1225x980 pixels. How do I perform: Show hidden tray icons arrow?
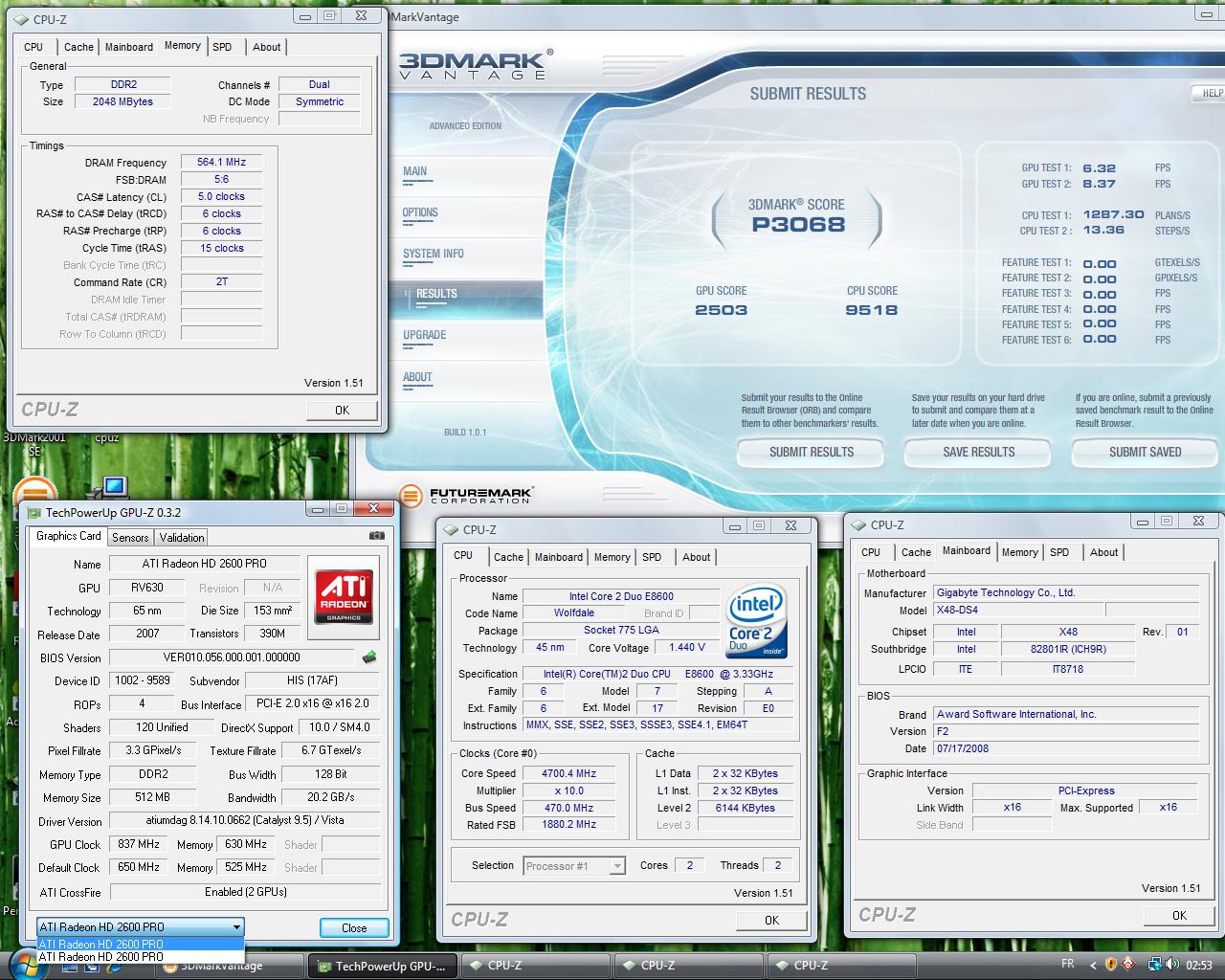(x=1093, y=965)
